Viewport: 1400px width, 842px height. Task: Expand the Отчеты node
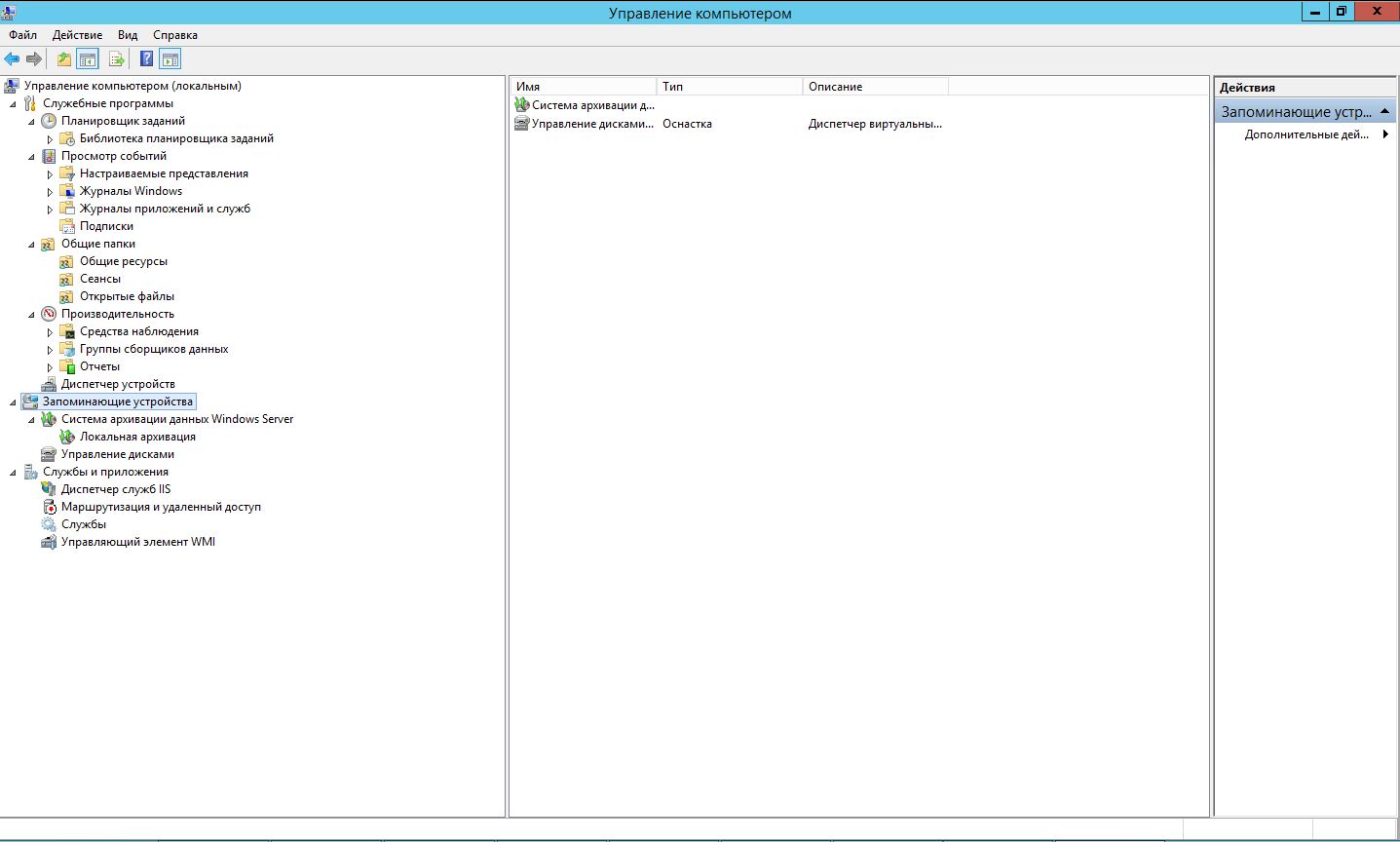pyautogui.click(x=50, y=367)
